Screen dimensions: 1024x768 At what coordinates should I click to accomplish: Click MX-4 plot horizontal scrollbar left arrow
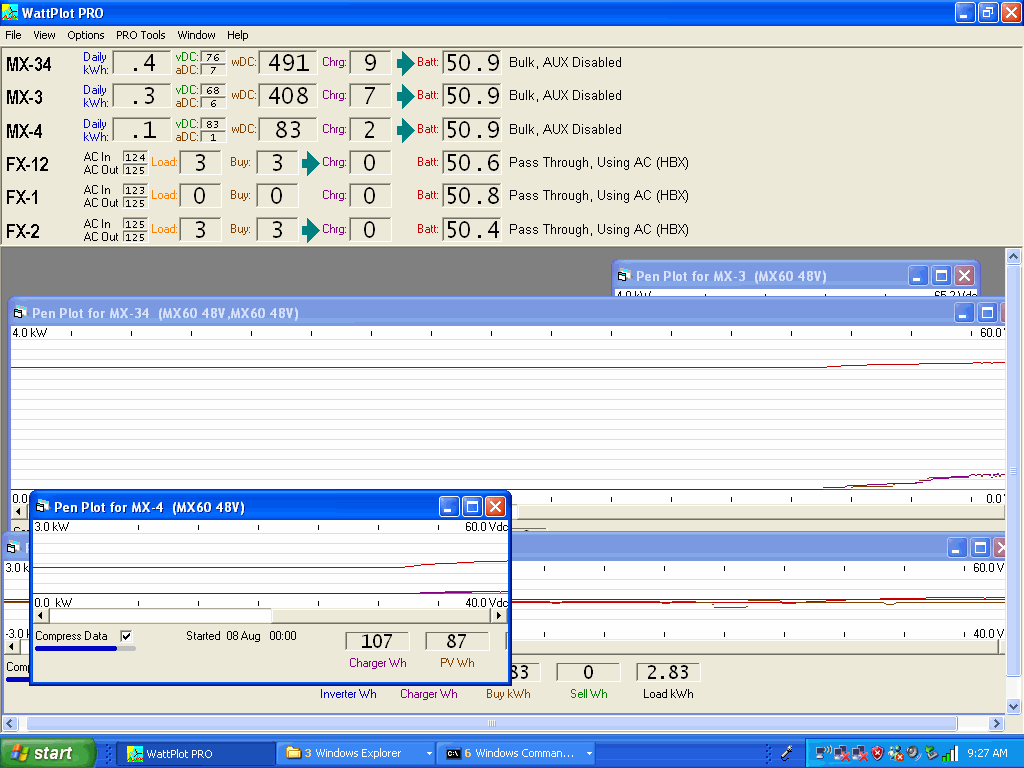click(x=41, y=615)
